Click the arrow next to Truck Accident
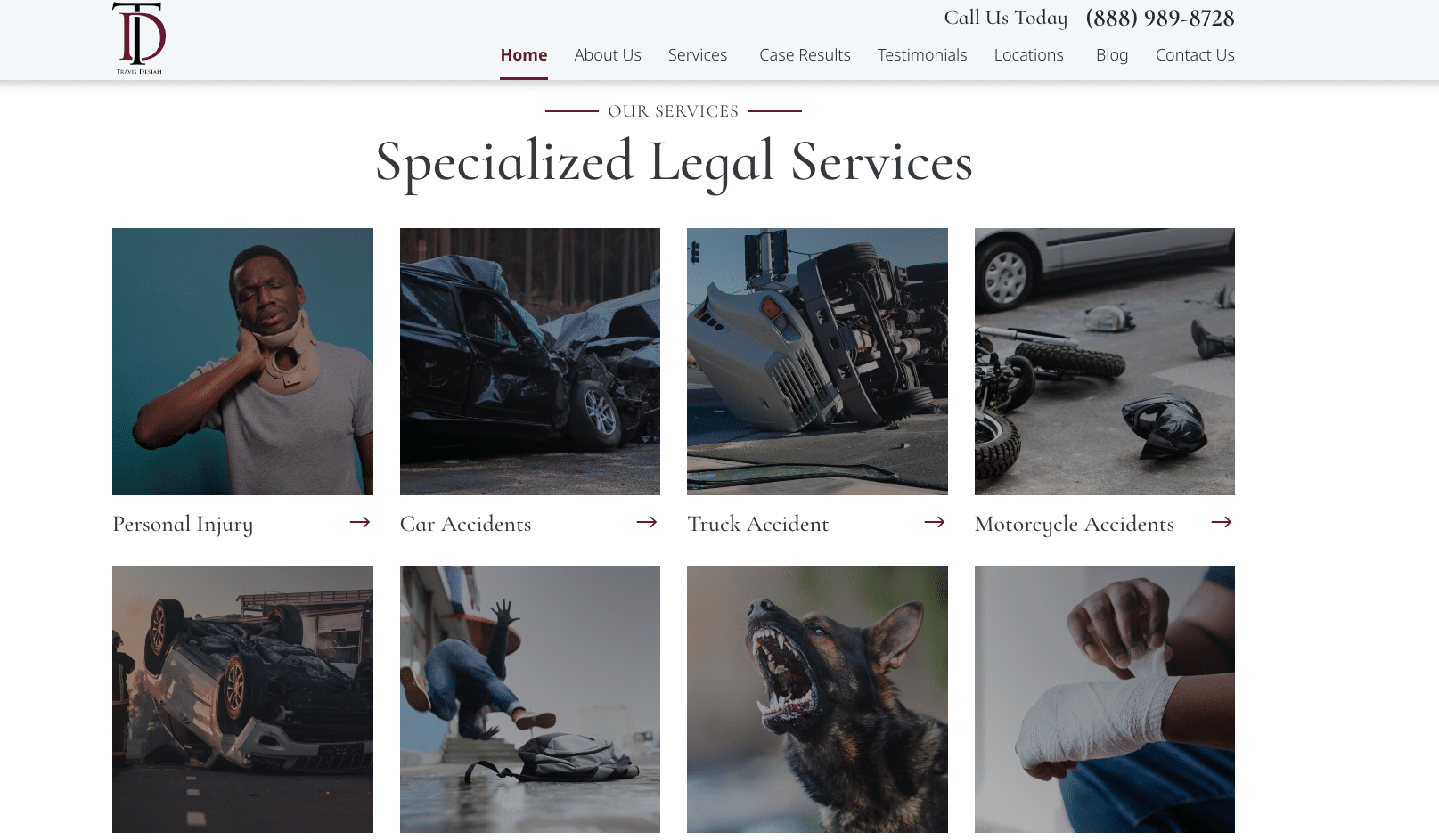The image size is (1439, 840). click(935, 522)
